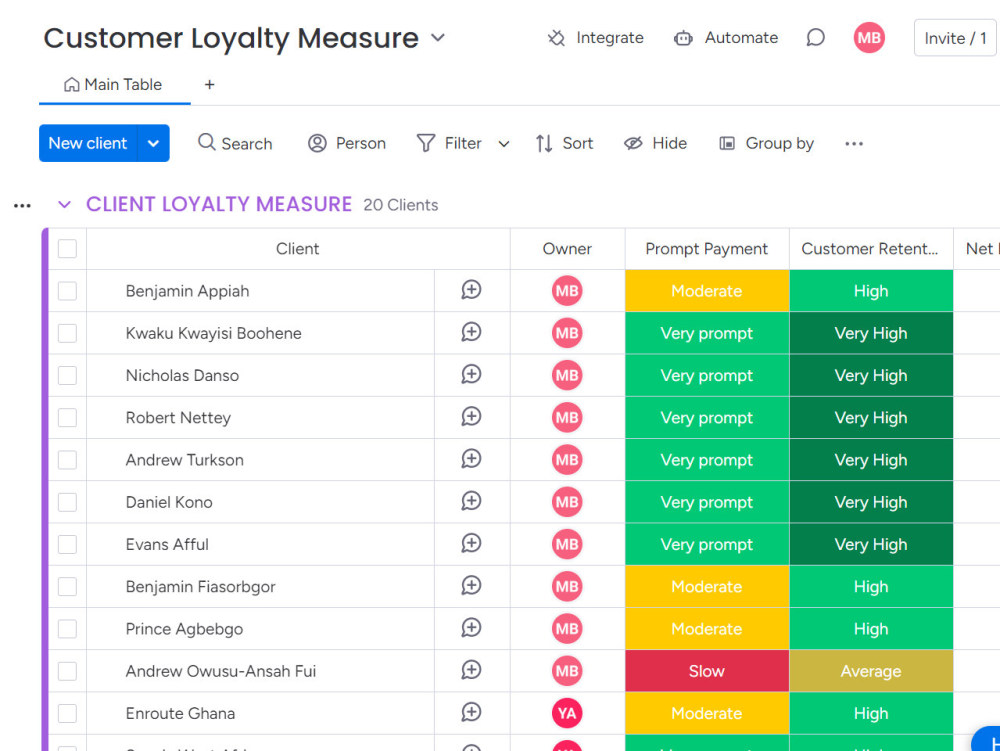Click the Client column header
The height and width of the screenshot is (751, 1000).
tap(298, 249)
